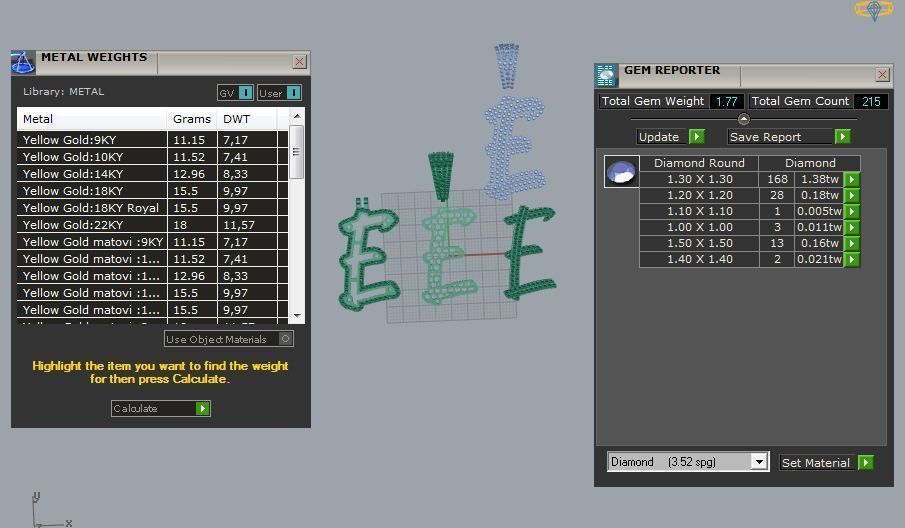The image size is (905, 528).
Task: Select the Yellow Gold matovi :9KY row
Action: (x=152, y=242)
